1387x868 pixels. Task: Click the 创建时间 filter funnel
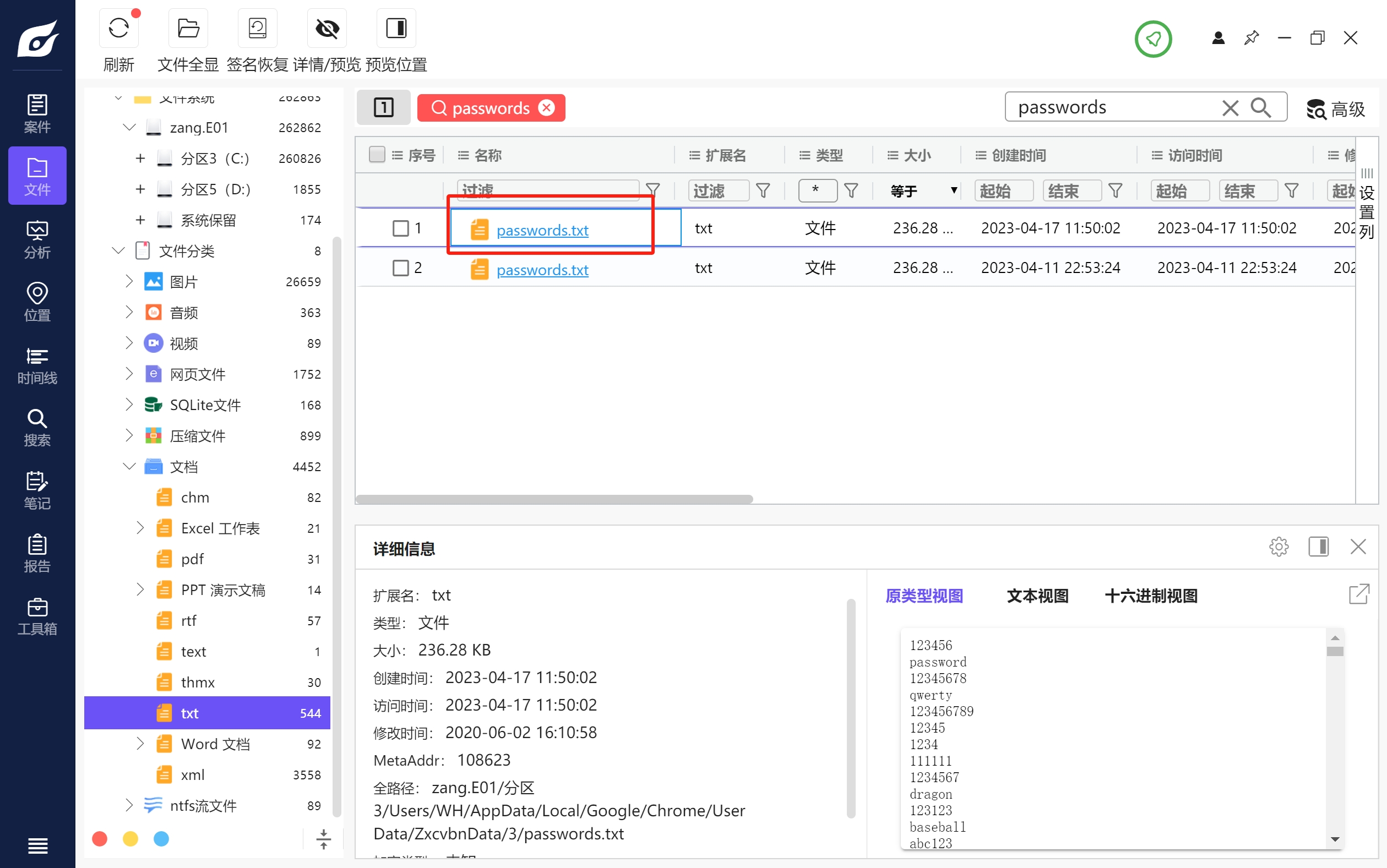coord(1116,190)
